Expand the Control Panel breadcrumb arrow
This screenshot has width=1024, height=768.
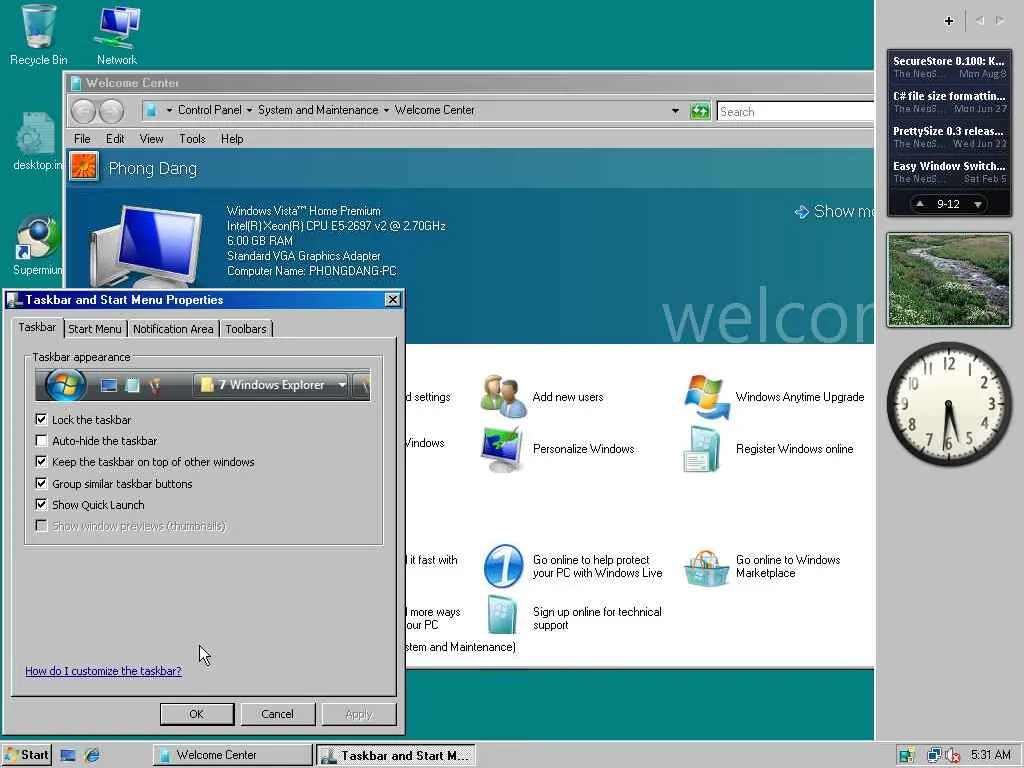point(249,110)
